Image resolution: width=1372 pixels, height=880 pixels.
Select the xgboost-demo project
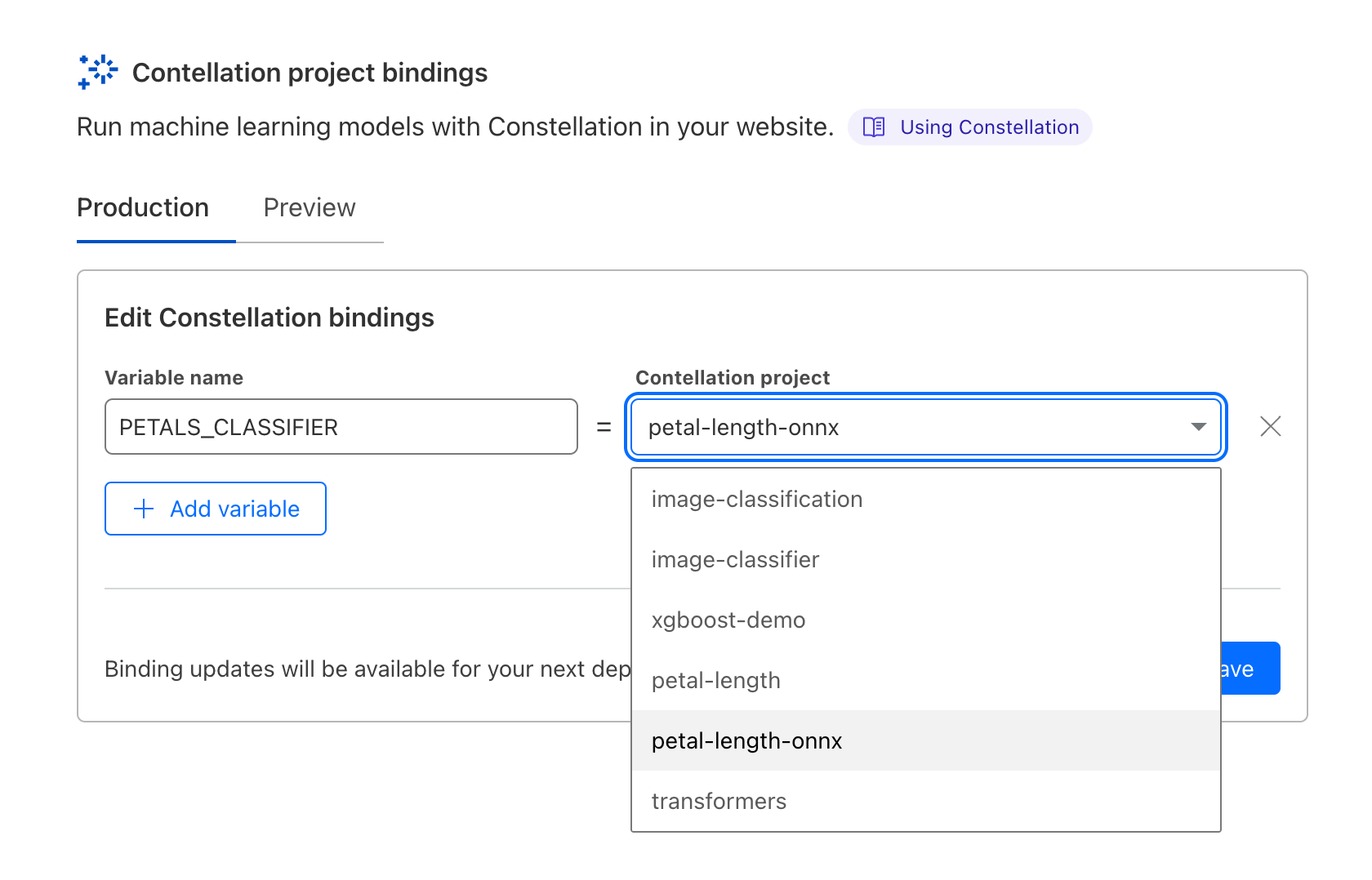point(728,620)
